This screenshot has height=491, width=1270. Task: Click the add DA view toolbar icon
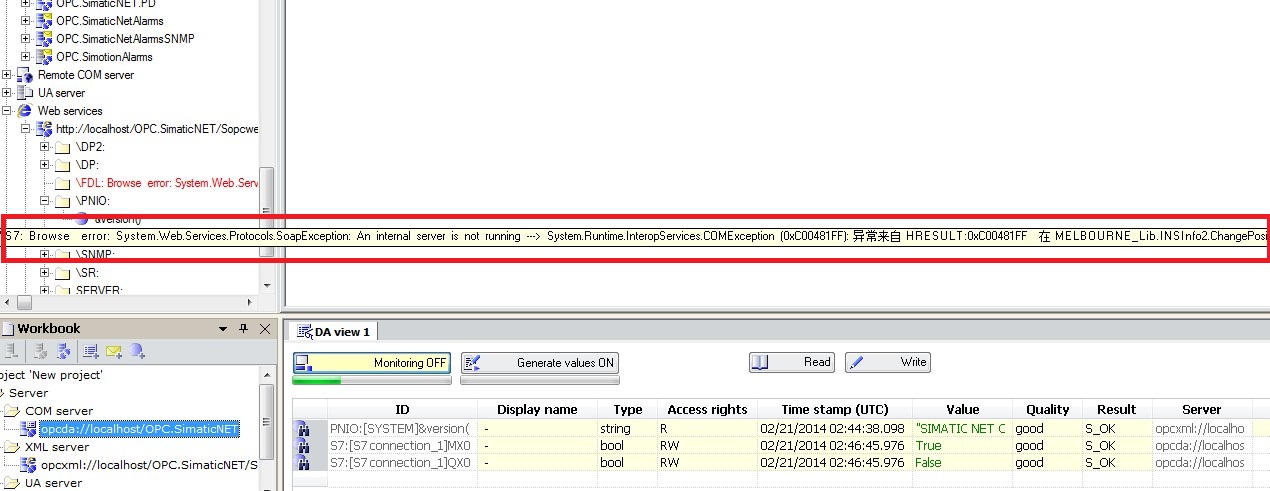point(91,351)
